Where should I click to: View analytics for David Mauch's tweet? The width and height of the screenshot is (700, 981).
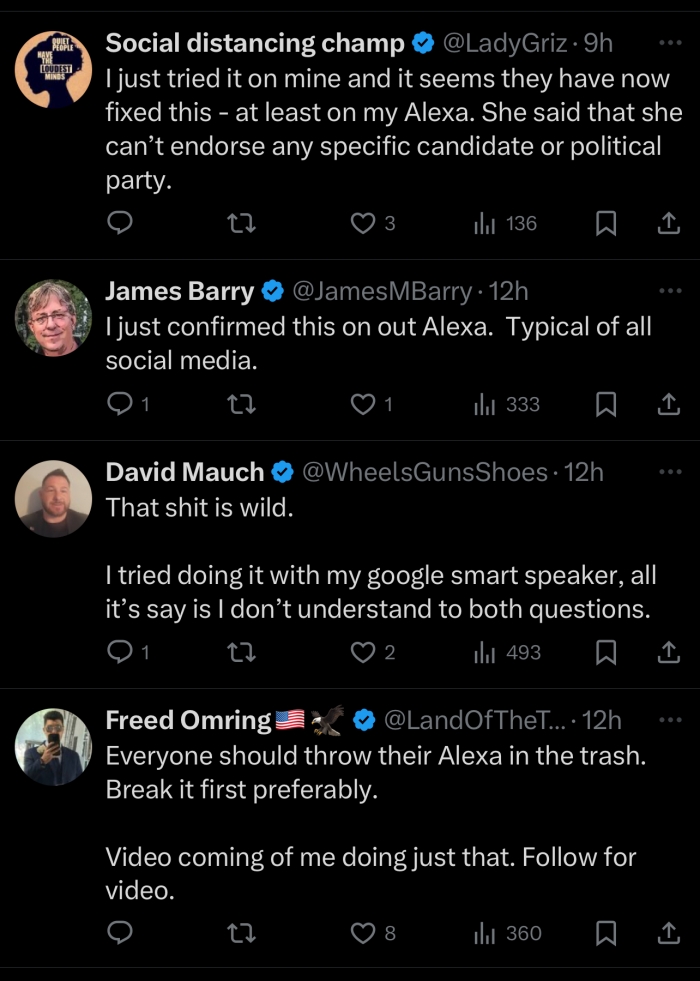pos(507,653)
